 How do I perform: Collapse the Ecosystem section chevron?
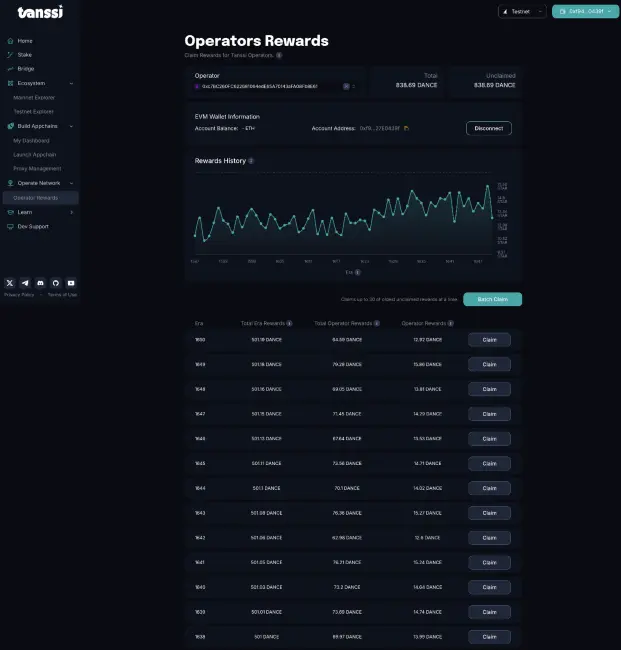tap(71, 83)
